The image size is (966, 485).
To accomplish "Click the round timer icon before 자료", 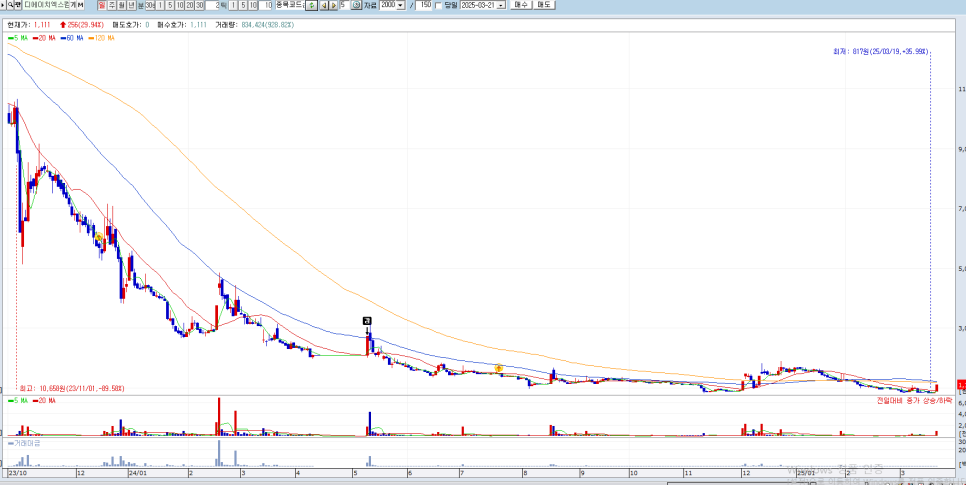I will click(x=356, y=6).
